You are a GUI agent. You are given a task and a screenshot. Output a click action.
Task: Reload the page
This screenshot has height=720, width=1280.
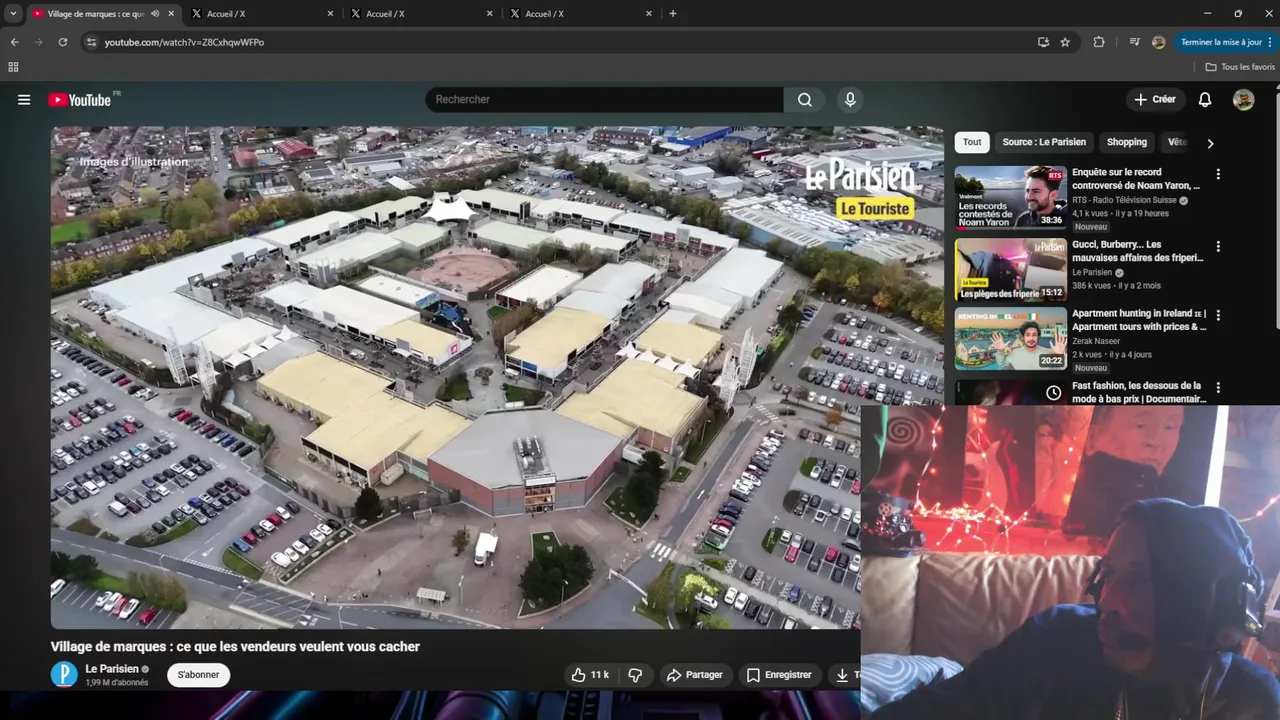tap(63, 42)
